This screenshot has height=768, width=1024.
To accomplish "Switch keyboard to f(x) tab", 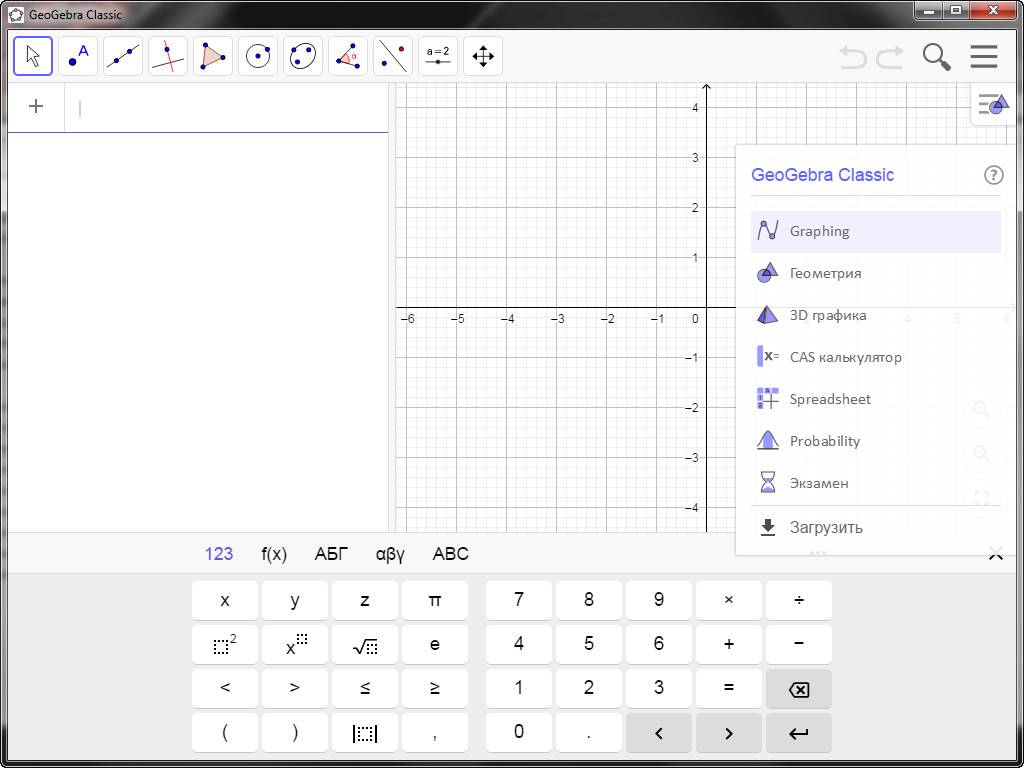I will 274,554.
